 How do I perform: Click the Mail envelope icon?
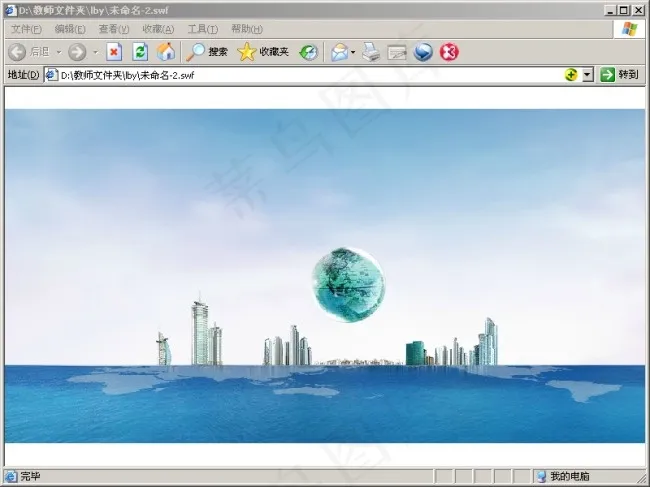point(339,51)
